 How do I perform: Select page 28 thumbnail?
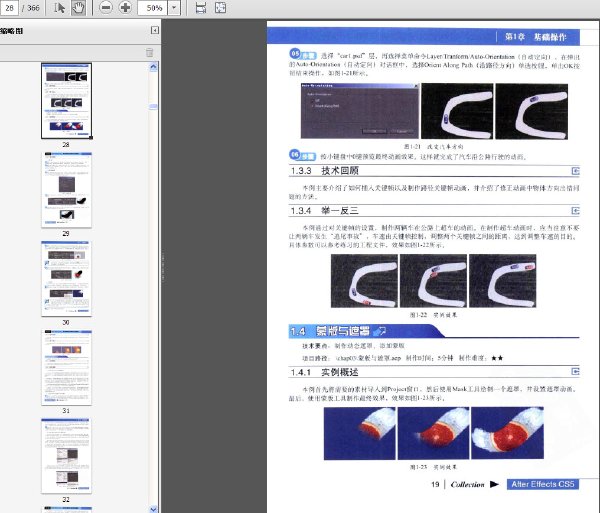click(67, 101)
